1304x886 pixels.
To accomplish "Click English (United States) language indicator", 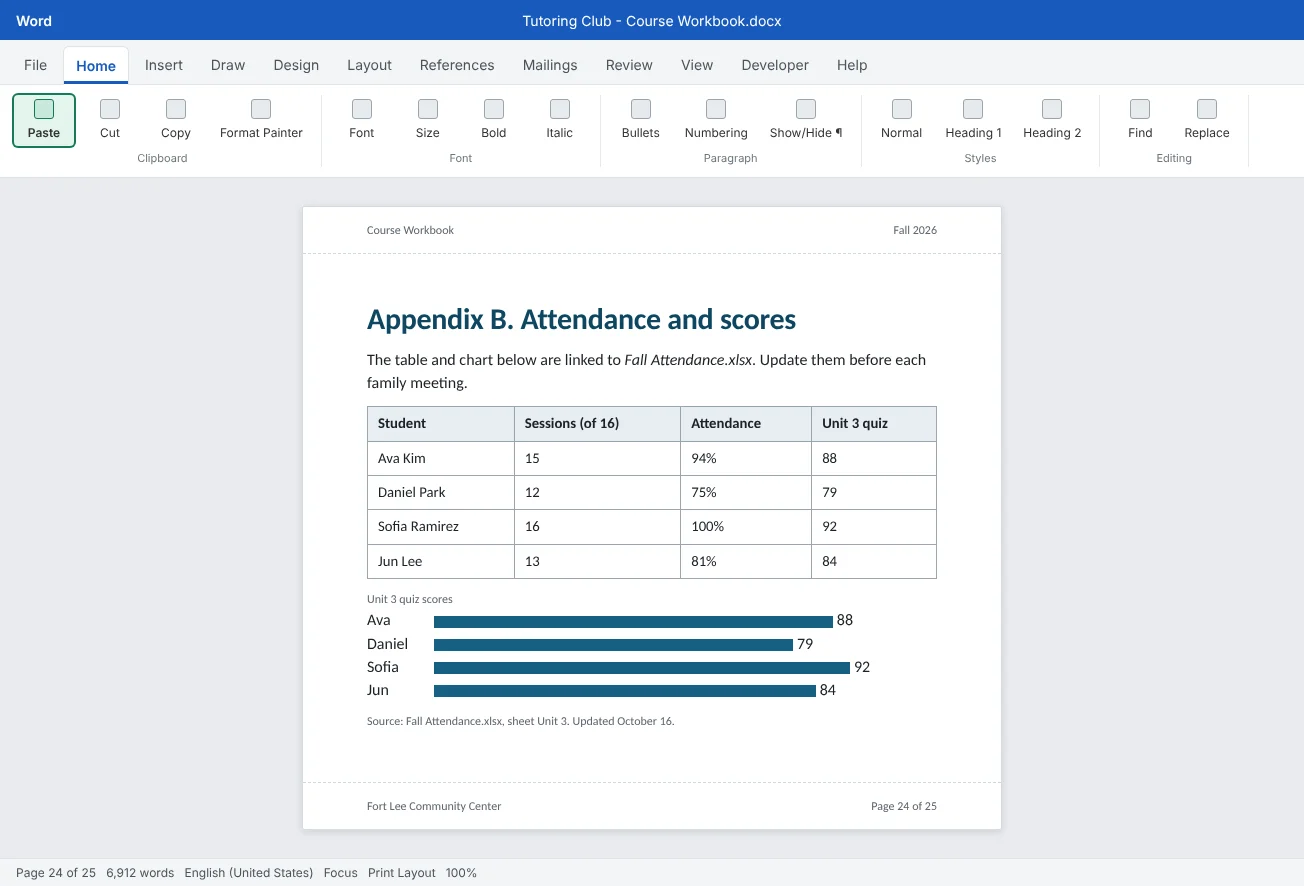I will (249, 873).
